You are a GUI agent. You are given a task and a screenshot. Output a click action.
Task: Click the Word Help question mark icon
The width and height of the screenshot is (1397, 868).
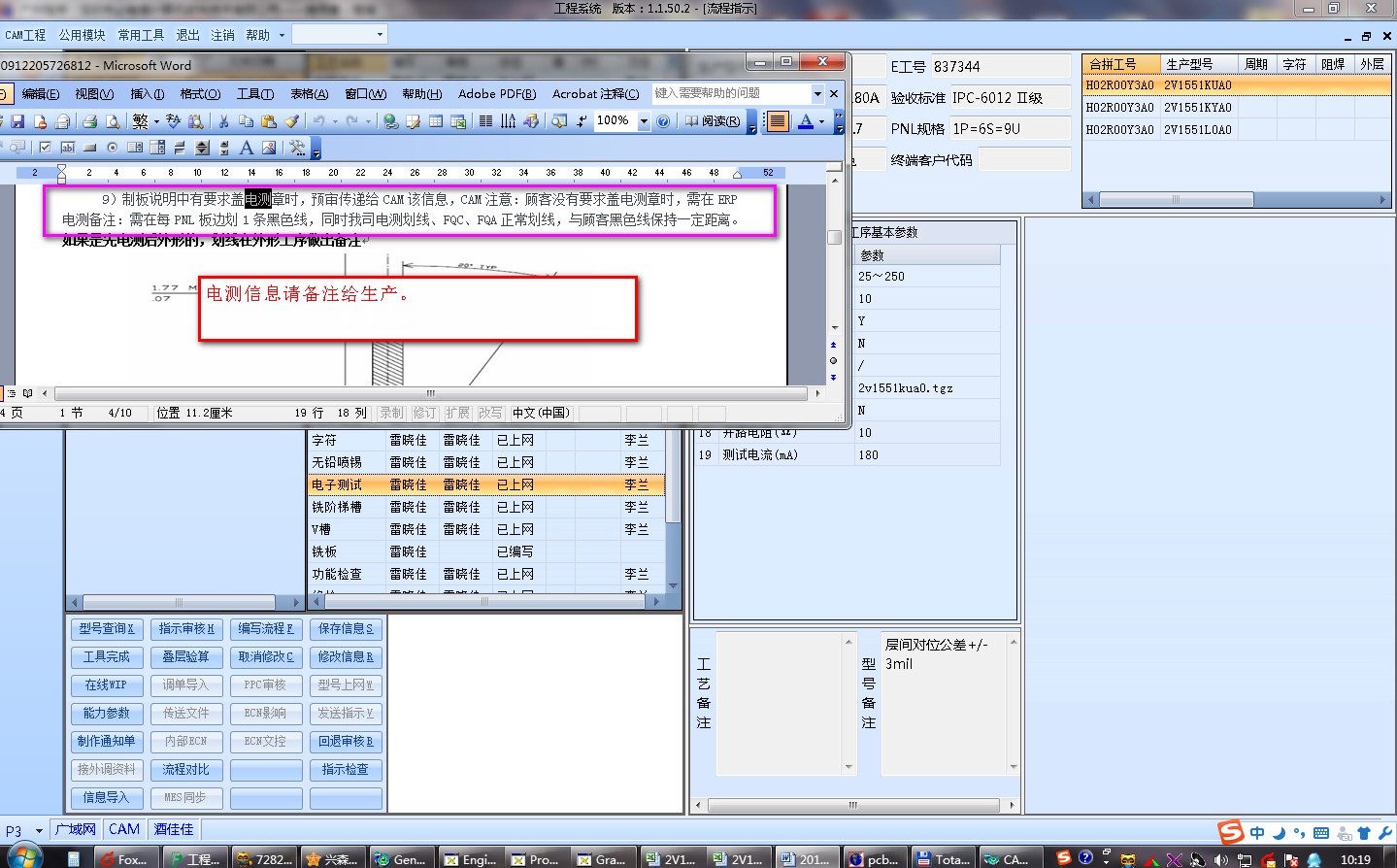pyautogui.click(x=663, y=121)
